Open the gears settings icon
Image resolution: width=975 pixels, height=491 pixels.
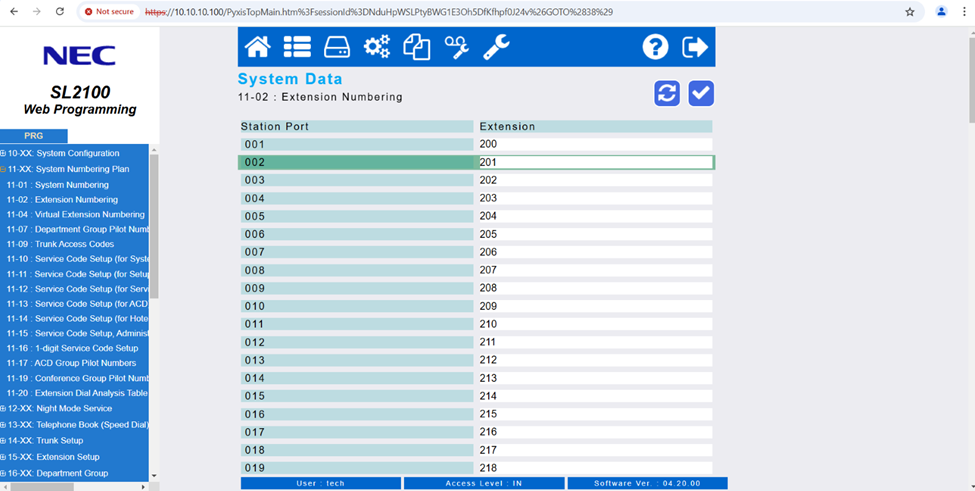coord(377,47)
